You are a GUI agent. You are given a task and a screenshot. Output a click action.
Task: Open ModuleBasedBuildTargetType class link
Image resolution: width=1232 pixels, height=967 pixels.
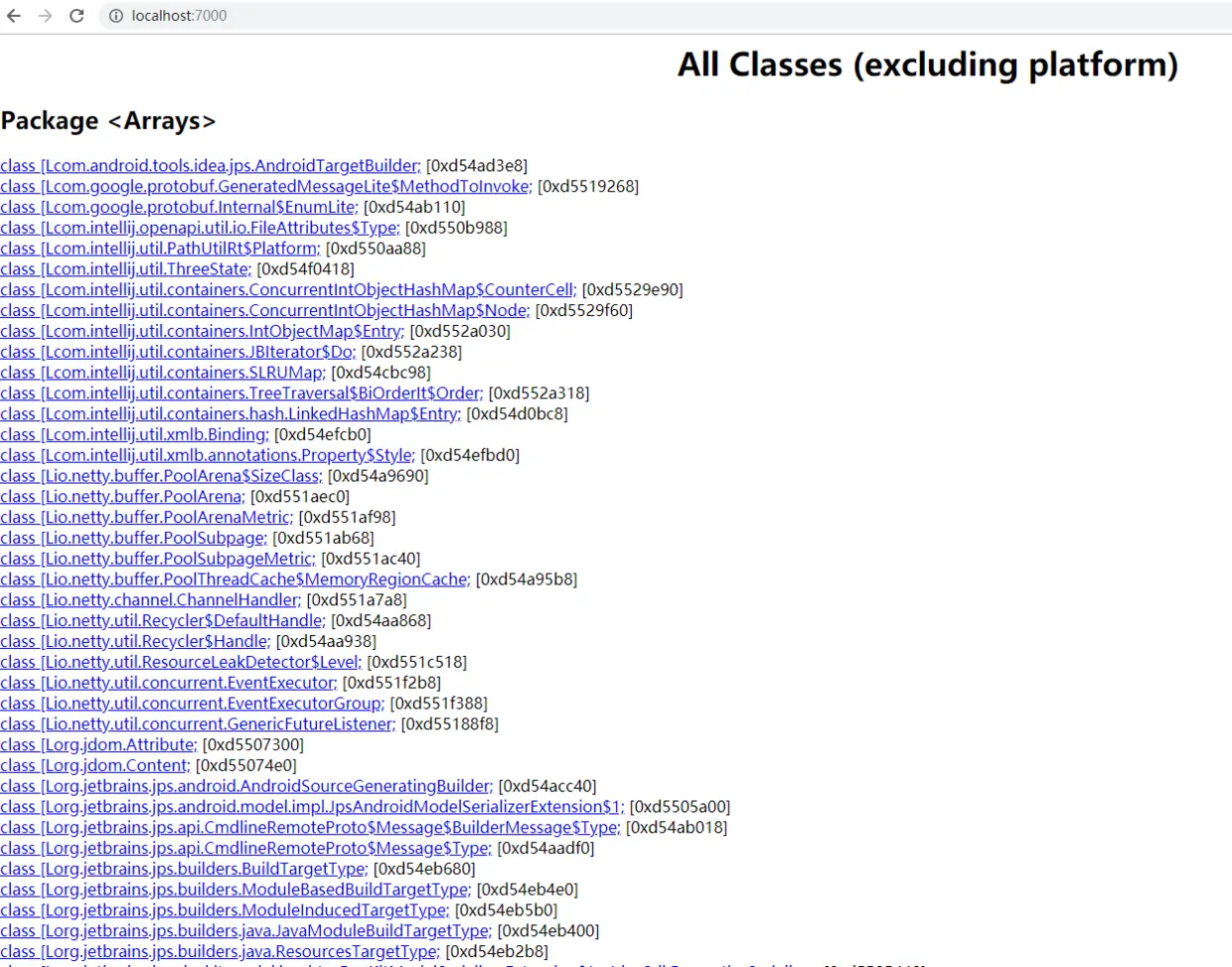[x=236, y=889]
